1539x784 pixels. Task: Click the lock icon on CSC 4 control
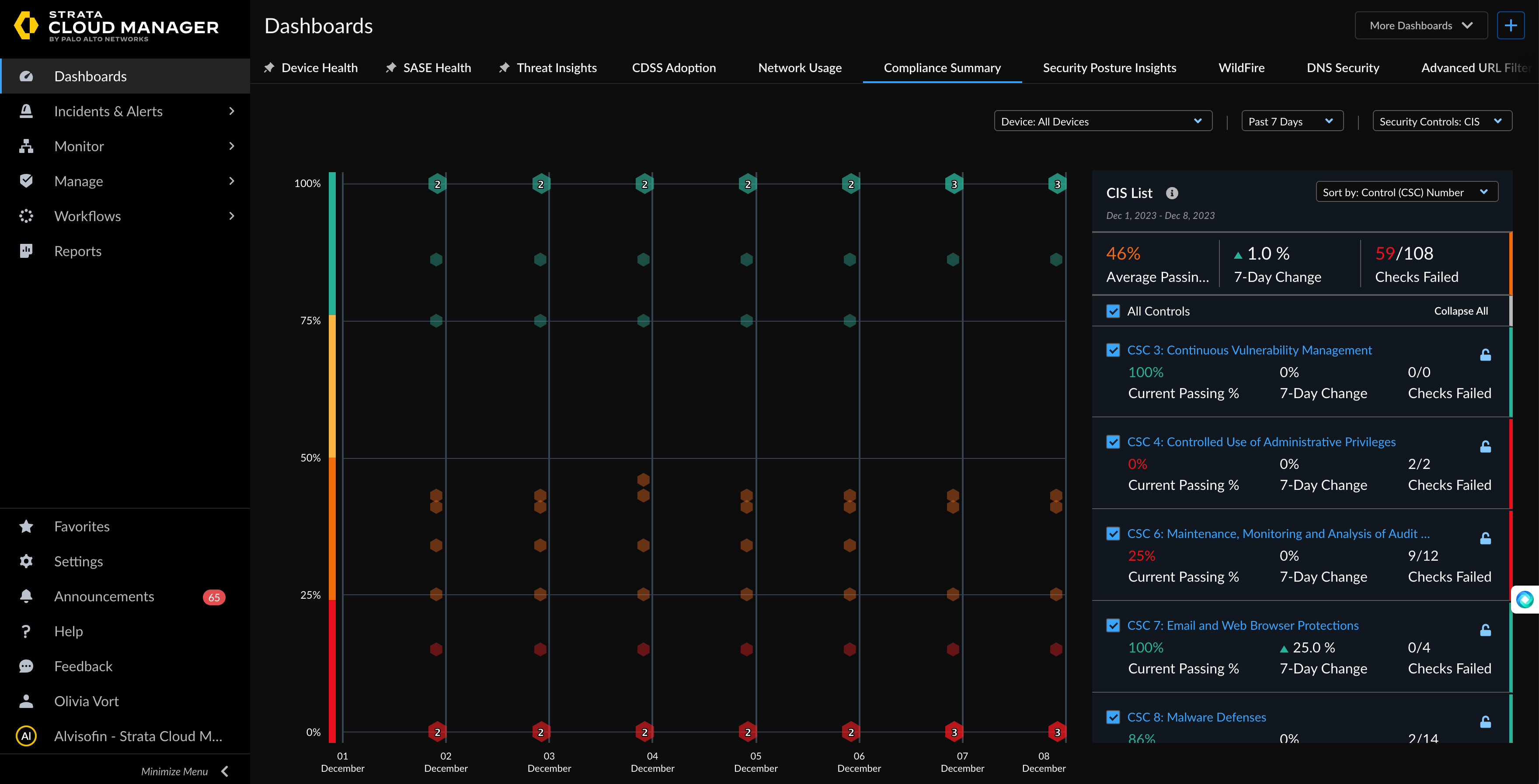[x=1486, y=446]
